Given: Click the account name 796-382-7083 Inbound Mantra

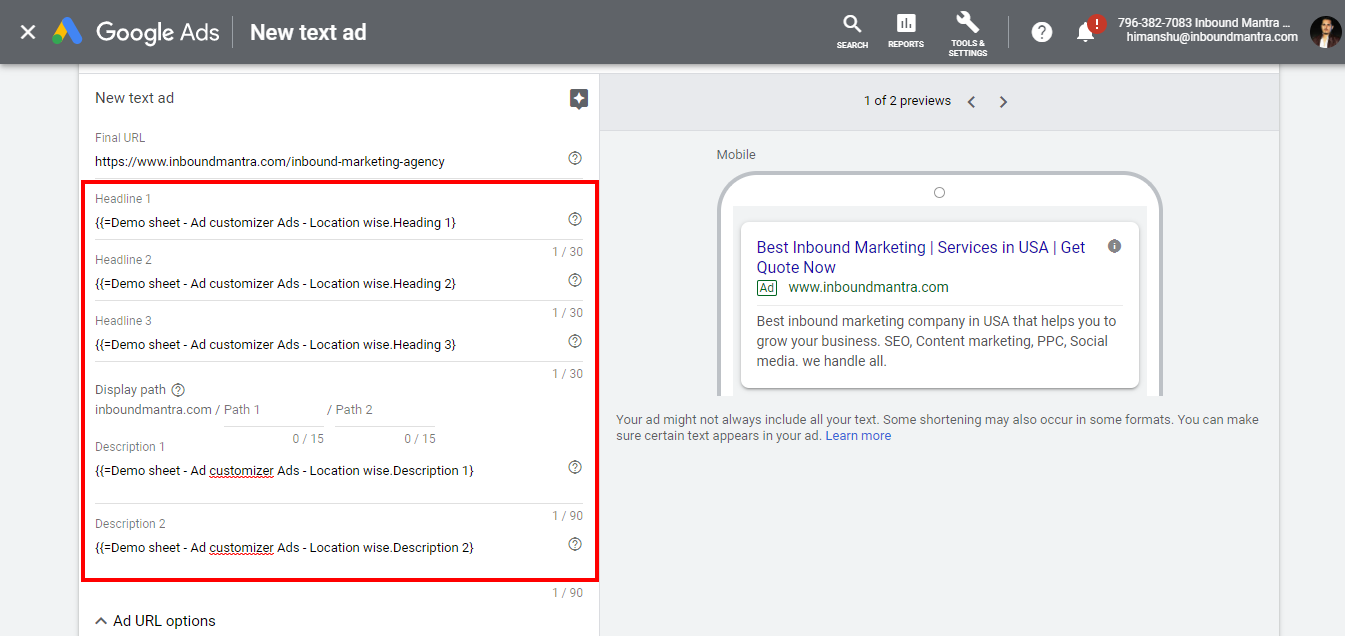Looking at the screenshot, I should [1204, 23].
